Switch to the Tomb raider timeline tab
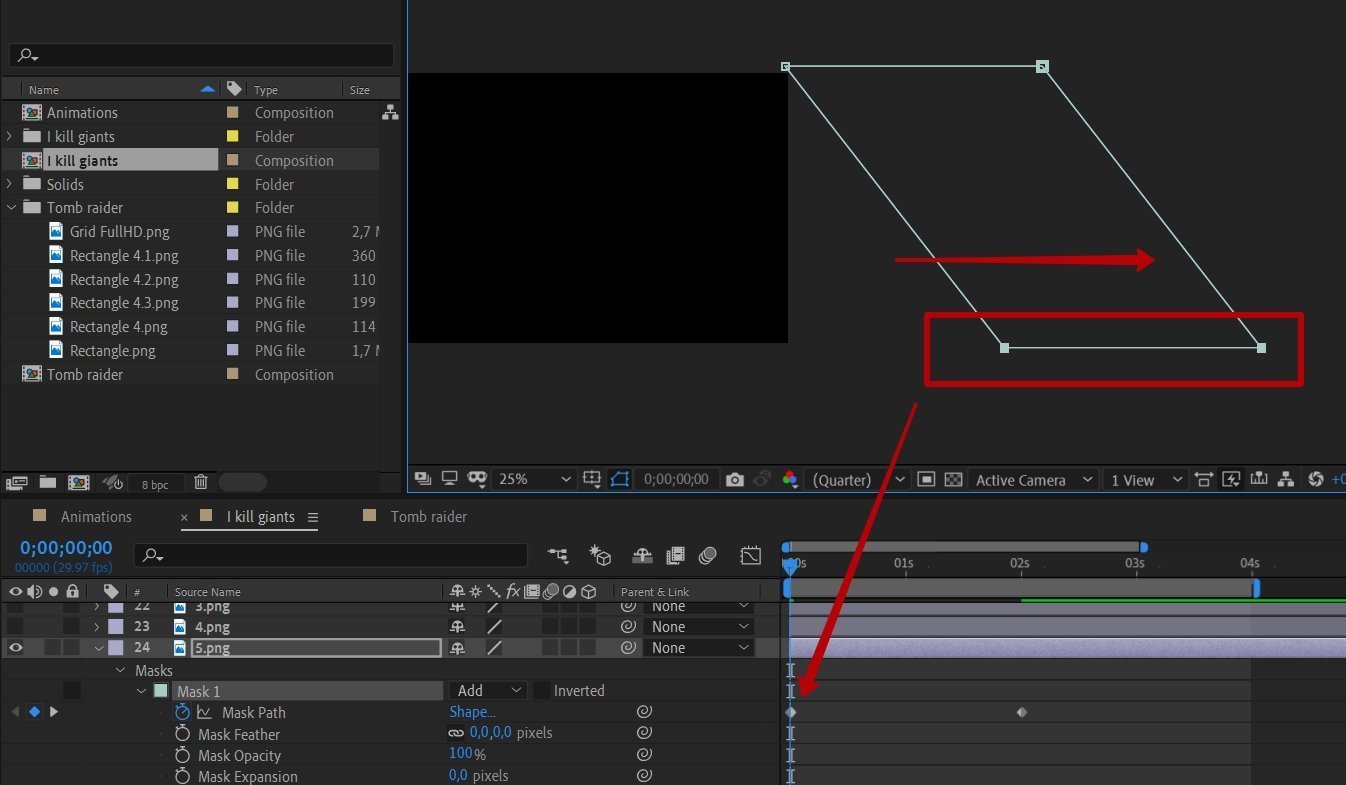This screenshot has height=785, width=1346. click(x=429, y=517)
